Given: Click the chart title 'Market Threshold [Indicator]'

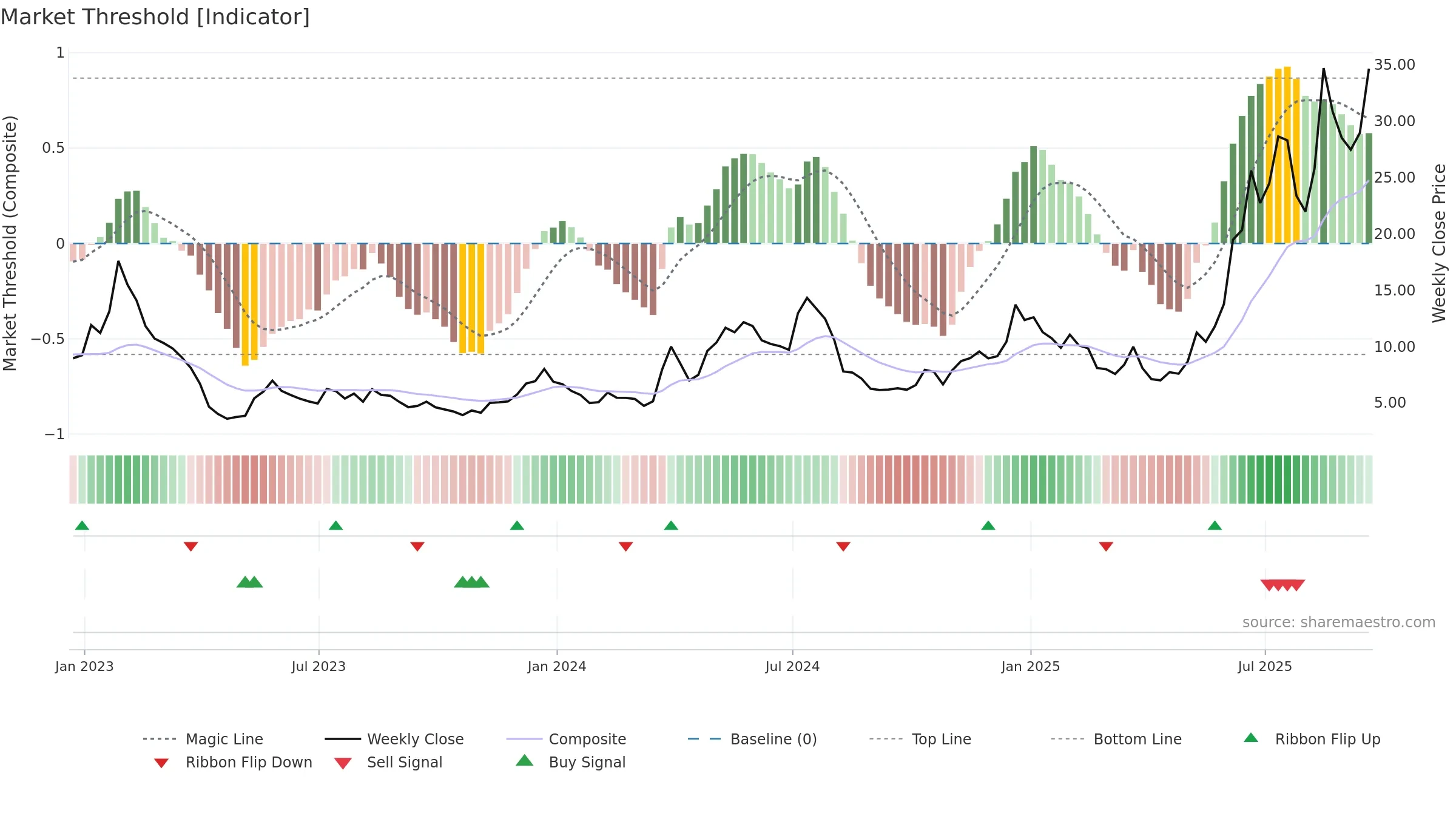Looking at the screenshot, I should tap(155, 17).
